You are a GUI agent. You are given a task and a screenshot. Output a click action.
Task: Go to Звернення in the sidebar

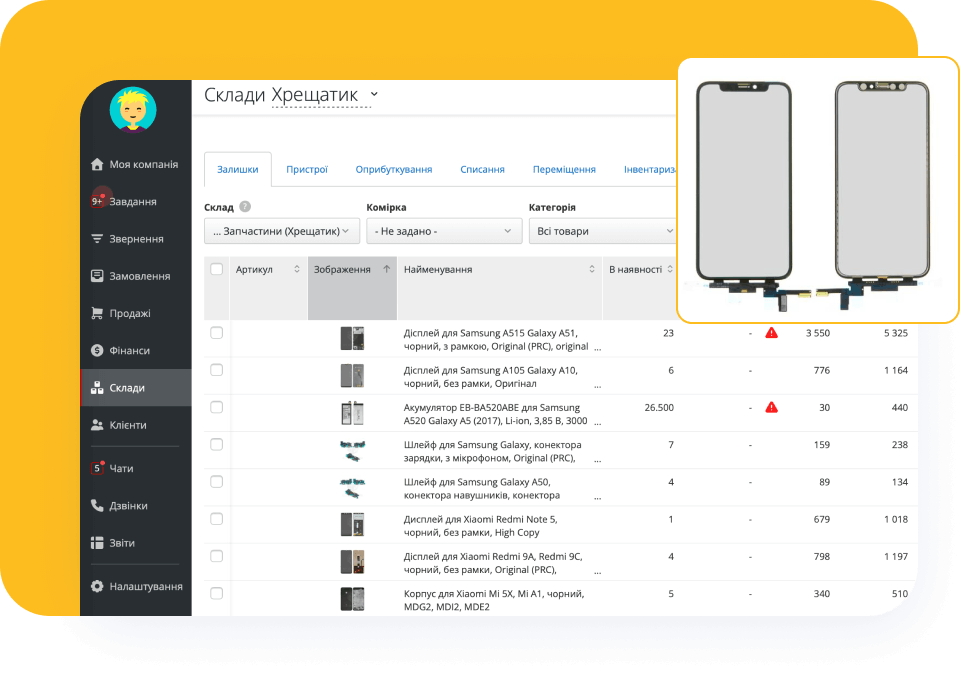[x=97, y=239]
